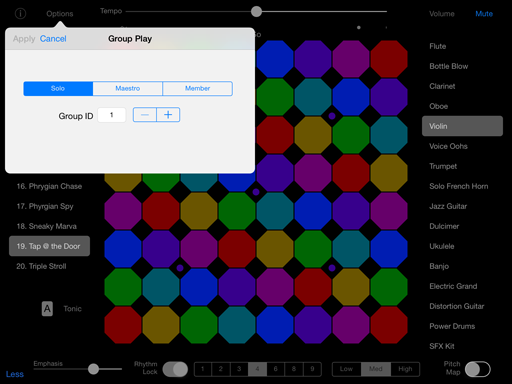Select the Distortion Guitar instrument
Viewport: 512px width, 384px height.
click(x=462, y=306)
